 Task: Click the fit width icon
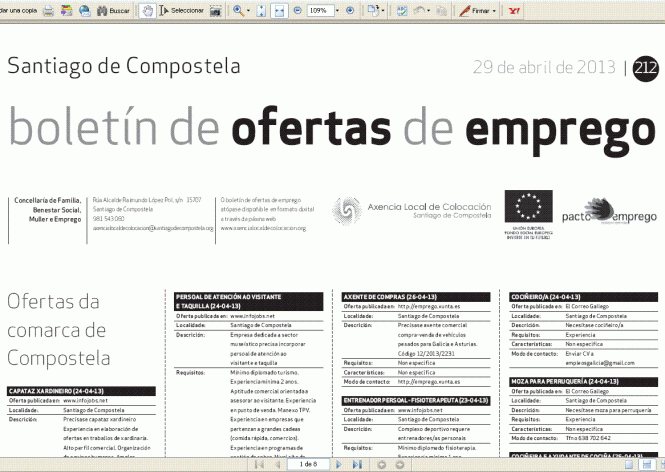click(279, 11)
